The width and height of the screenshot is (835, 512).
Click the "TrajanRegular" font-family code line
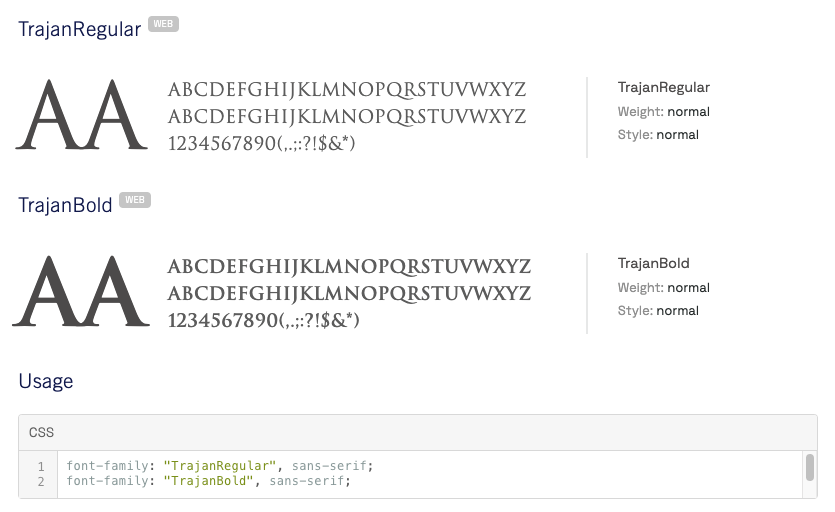point(219,466)
